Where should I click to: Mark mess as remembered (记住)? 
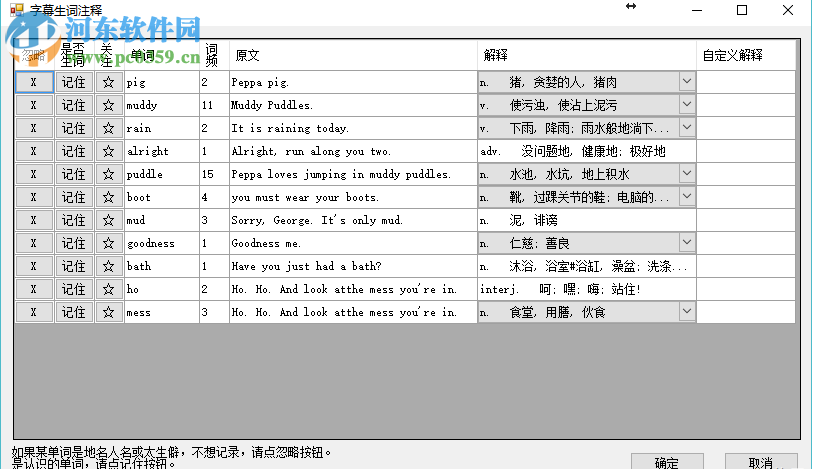(x=74, y=312)
